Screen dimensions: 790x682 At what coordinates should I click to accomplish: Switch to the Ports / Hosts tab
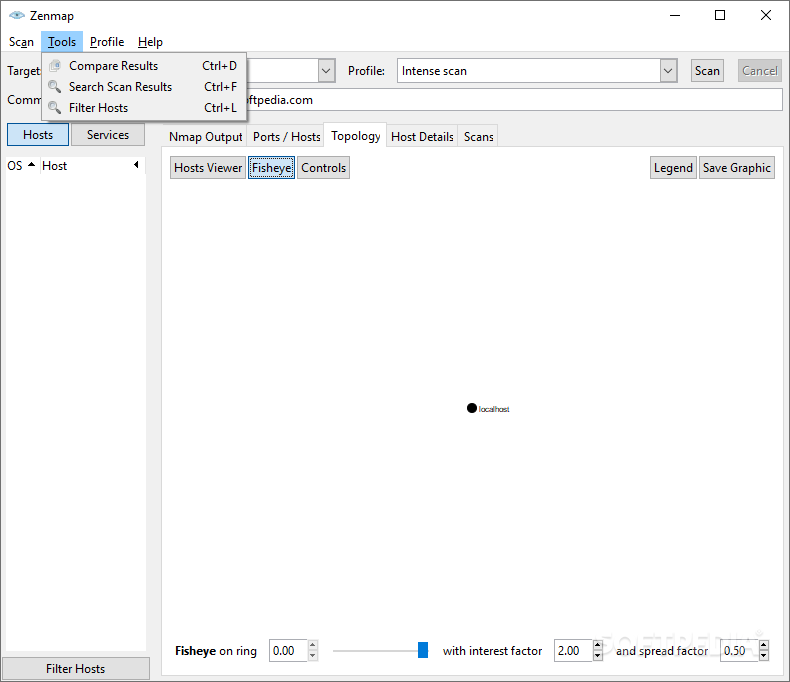(287, 137)
